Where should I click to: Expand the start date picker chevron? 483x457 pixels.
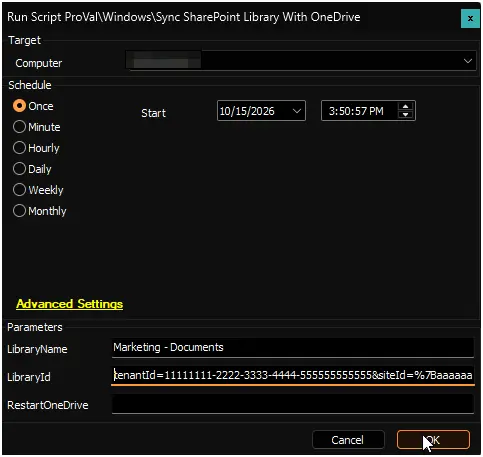(x=297, y=111)
